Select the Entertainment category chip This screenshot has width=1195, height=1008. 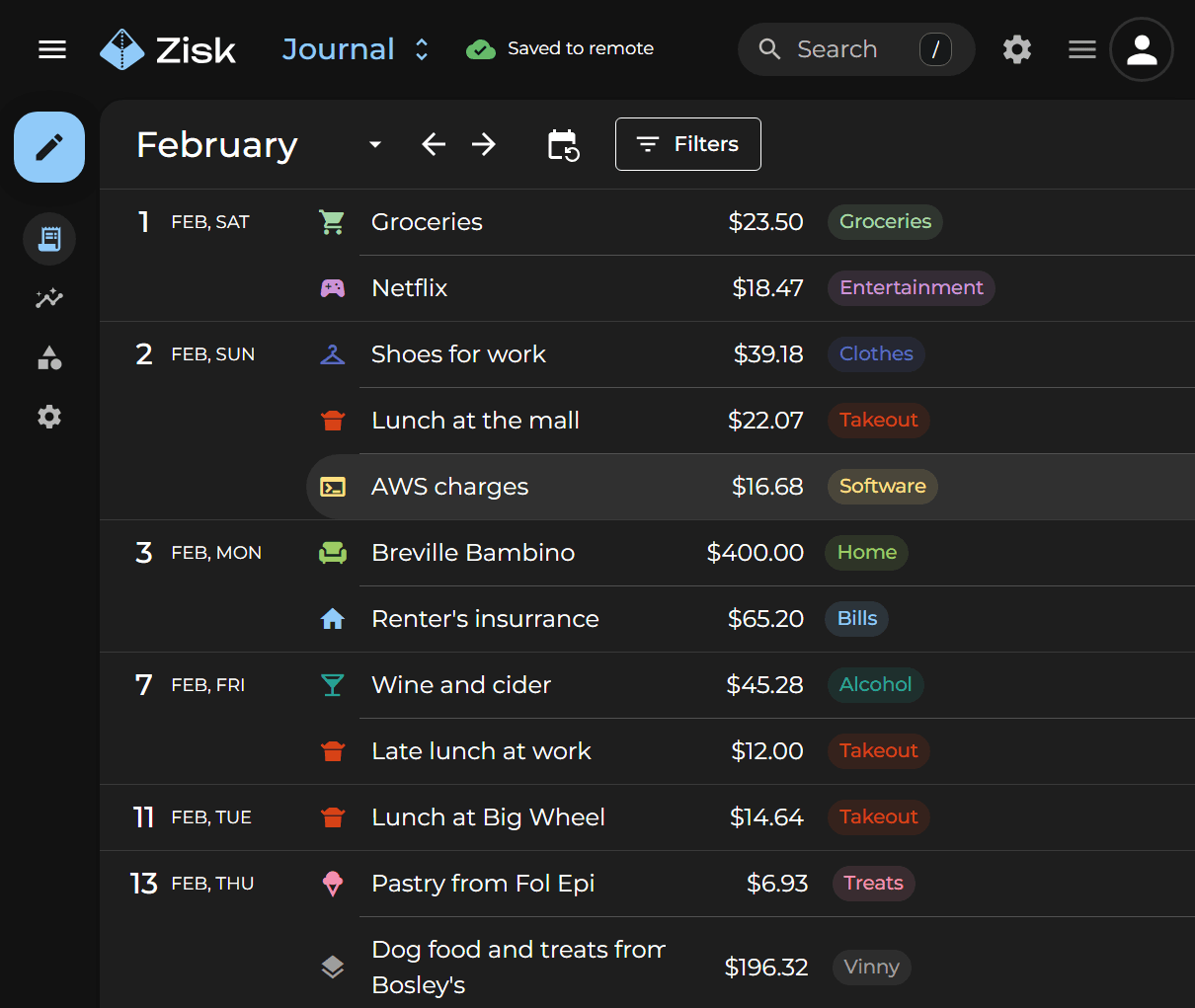[911, 288]
